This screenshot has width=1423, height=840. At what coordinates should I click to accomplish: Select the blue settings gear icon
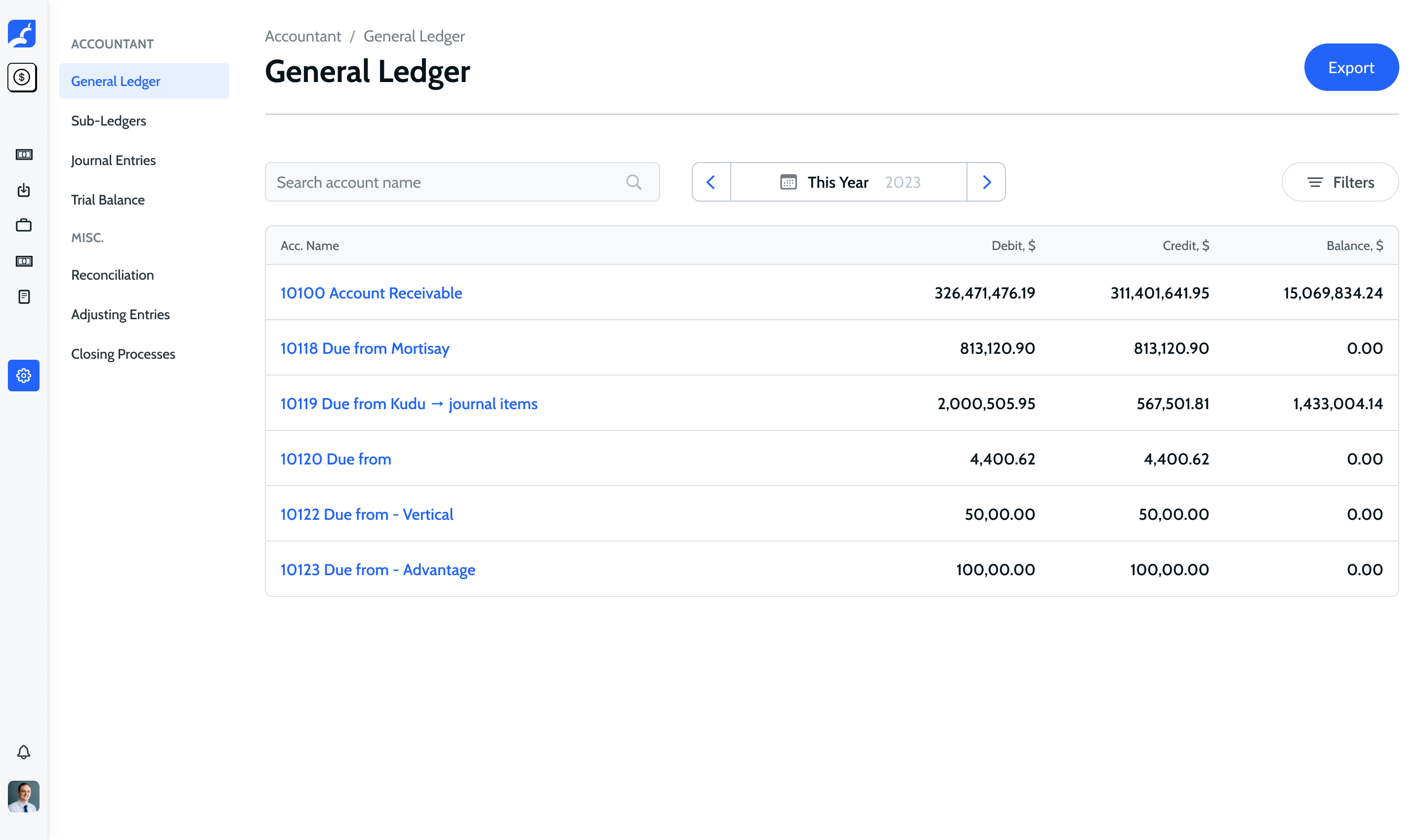pos(24,376)
